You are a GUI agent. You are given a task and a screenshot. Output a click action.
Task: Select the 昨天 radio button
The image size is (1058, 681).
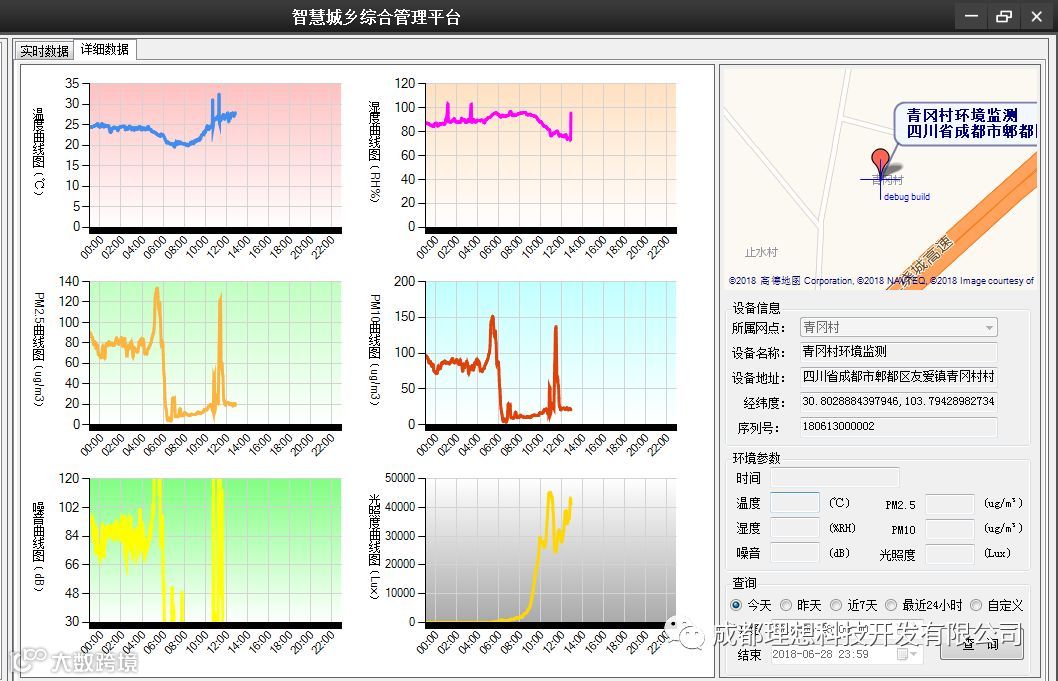click(x=786, y=605)
